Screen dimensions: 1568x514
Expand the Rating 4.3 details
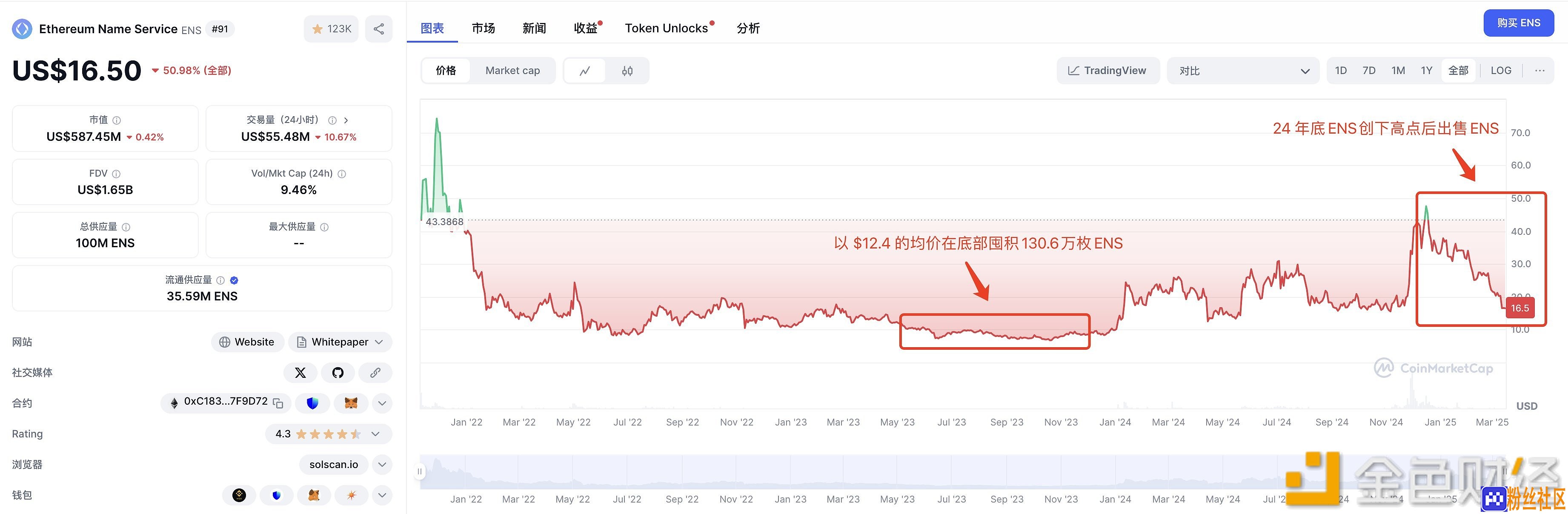pyautogui.click(x=329, y=434)
